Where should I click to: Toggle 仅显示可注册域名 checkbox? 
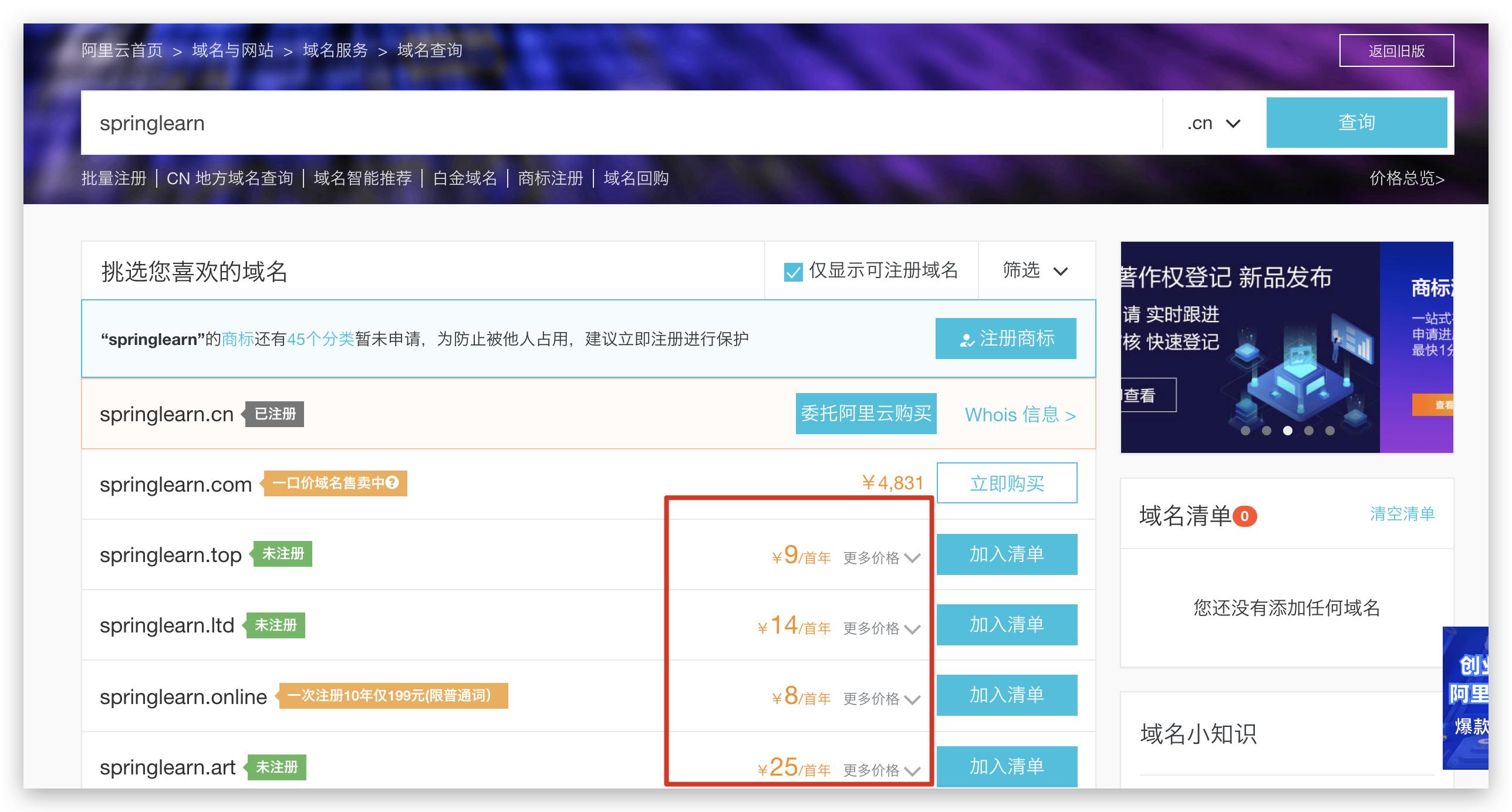pyautogui.click(x=793, y=272)
